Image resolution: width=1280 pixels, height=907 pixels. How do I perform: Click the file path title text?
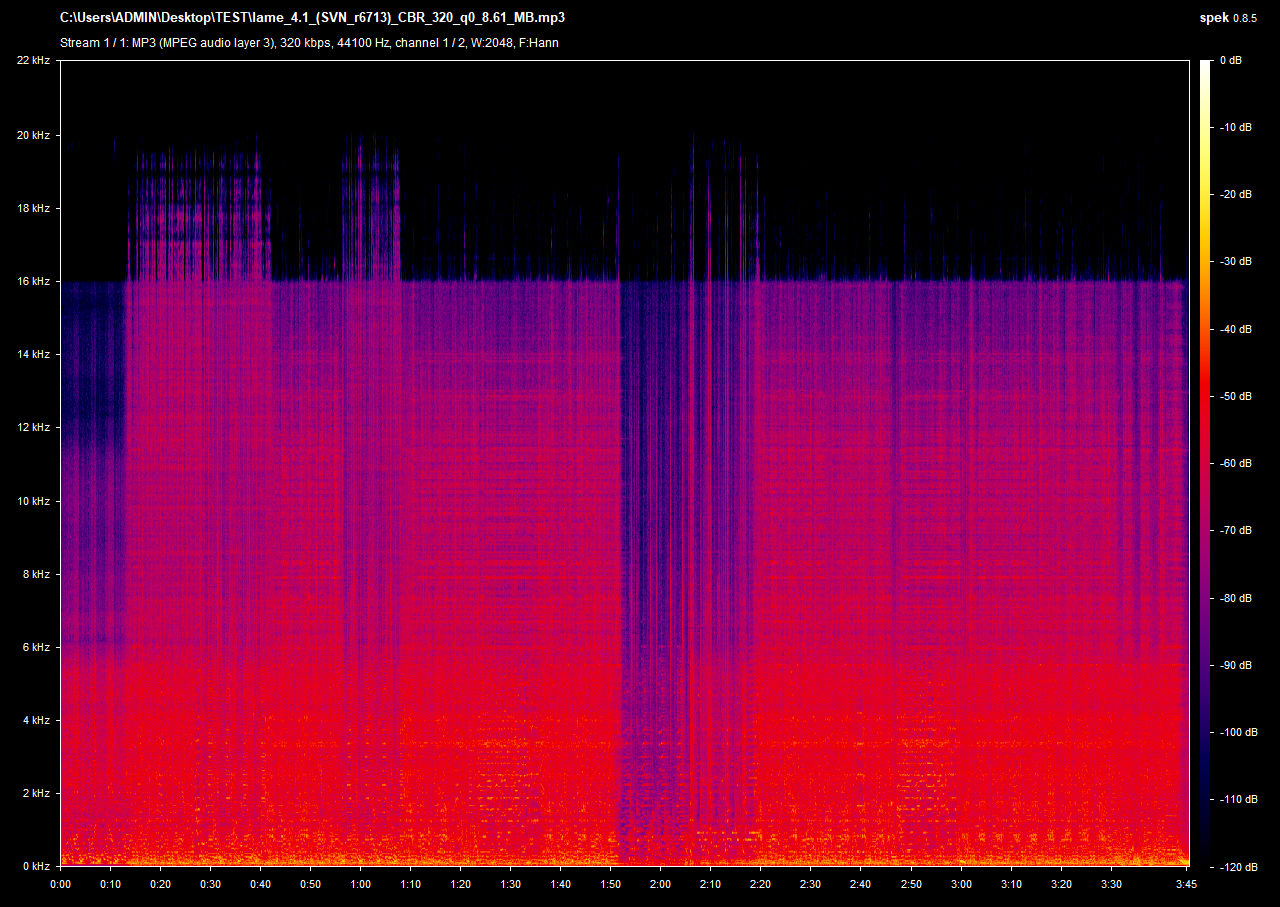pyautogui.click(x=312, y=17)
